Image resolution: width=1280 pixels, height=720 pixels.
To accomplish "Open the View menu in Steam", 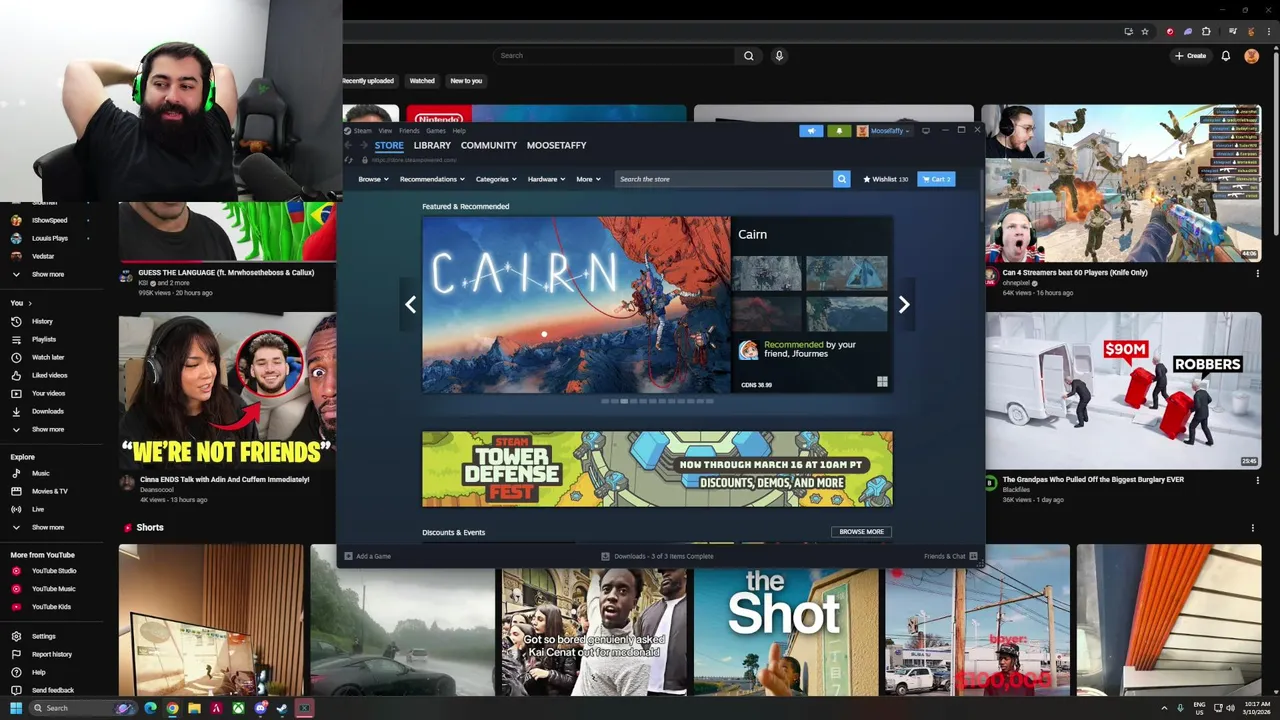I will click(x=385, y=131).
